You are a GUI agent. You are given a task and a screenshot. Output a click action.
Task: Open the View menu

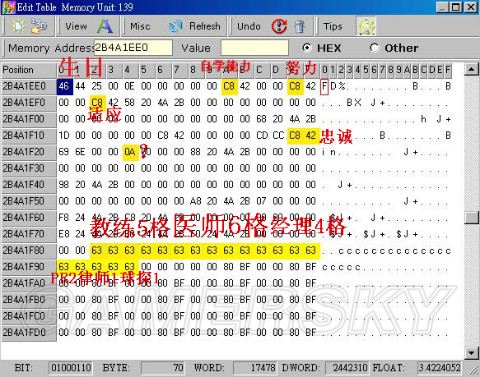click(x=76, y=26)
